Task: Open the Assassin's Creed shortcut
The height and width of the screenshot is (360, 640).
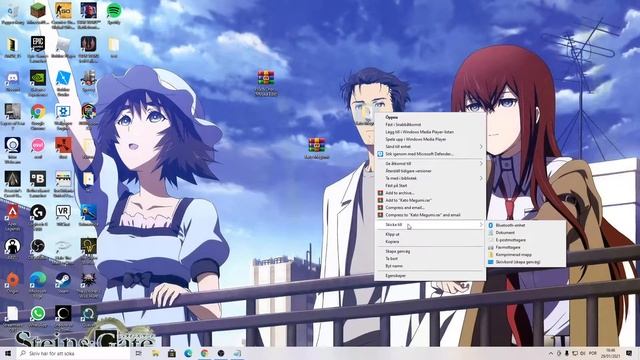Action: (x=13, y=184)
